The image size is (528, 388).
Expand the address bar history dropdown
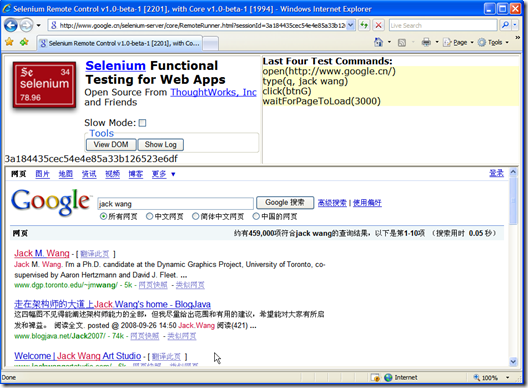coord(351,25)
